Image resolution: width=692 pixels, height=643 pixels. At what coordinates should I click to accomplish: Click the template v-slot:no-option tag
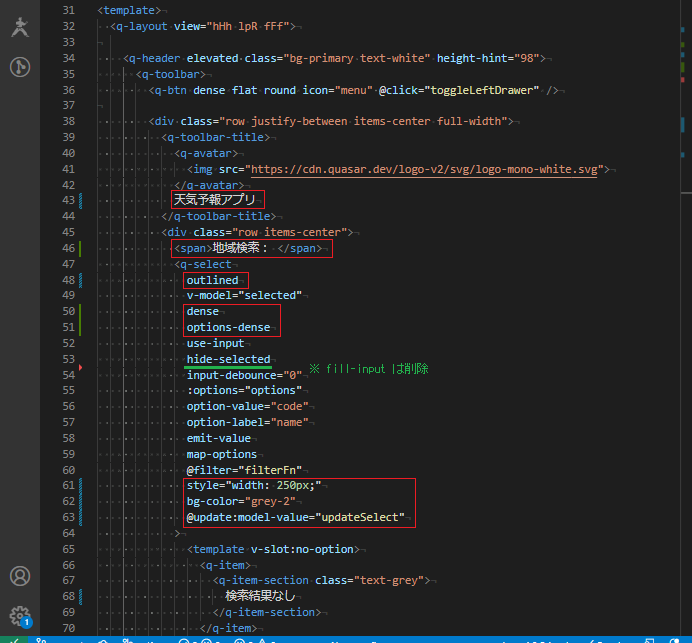274,549
